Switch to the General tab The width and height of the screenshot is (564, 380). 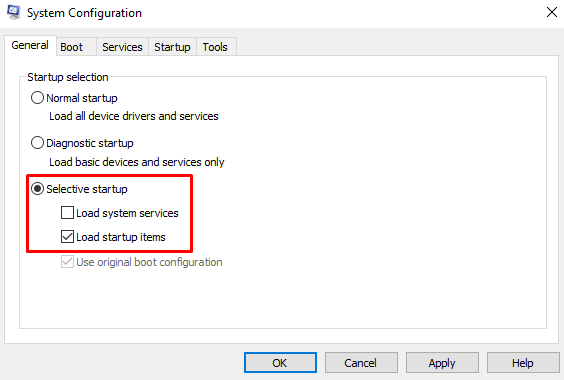coord(30,46)
